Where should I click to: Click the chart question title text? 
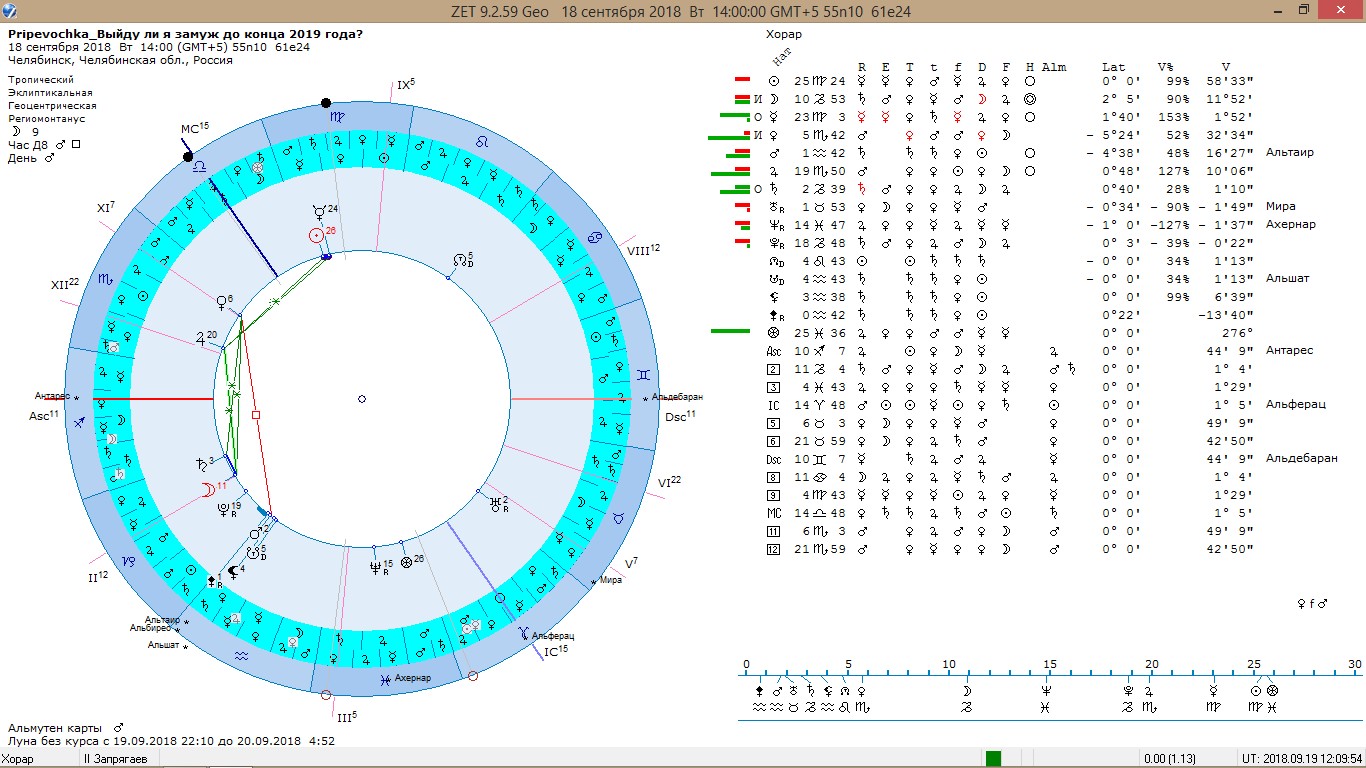point(185,34)
